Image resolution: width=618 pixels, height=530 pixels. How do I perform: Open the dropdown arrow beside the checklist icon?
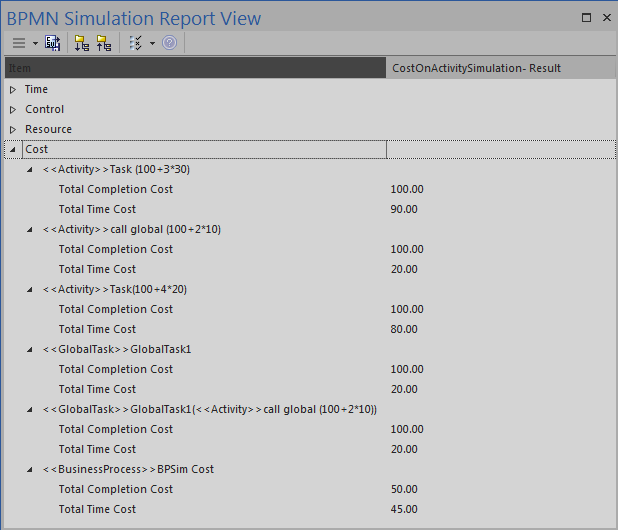tap(152, 43)
